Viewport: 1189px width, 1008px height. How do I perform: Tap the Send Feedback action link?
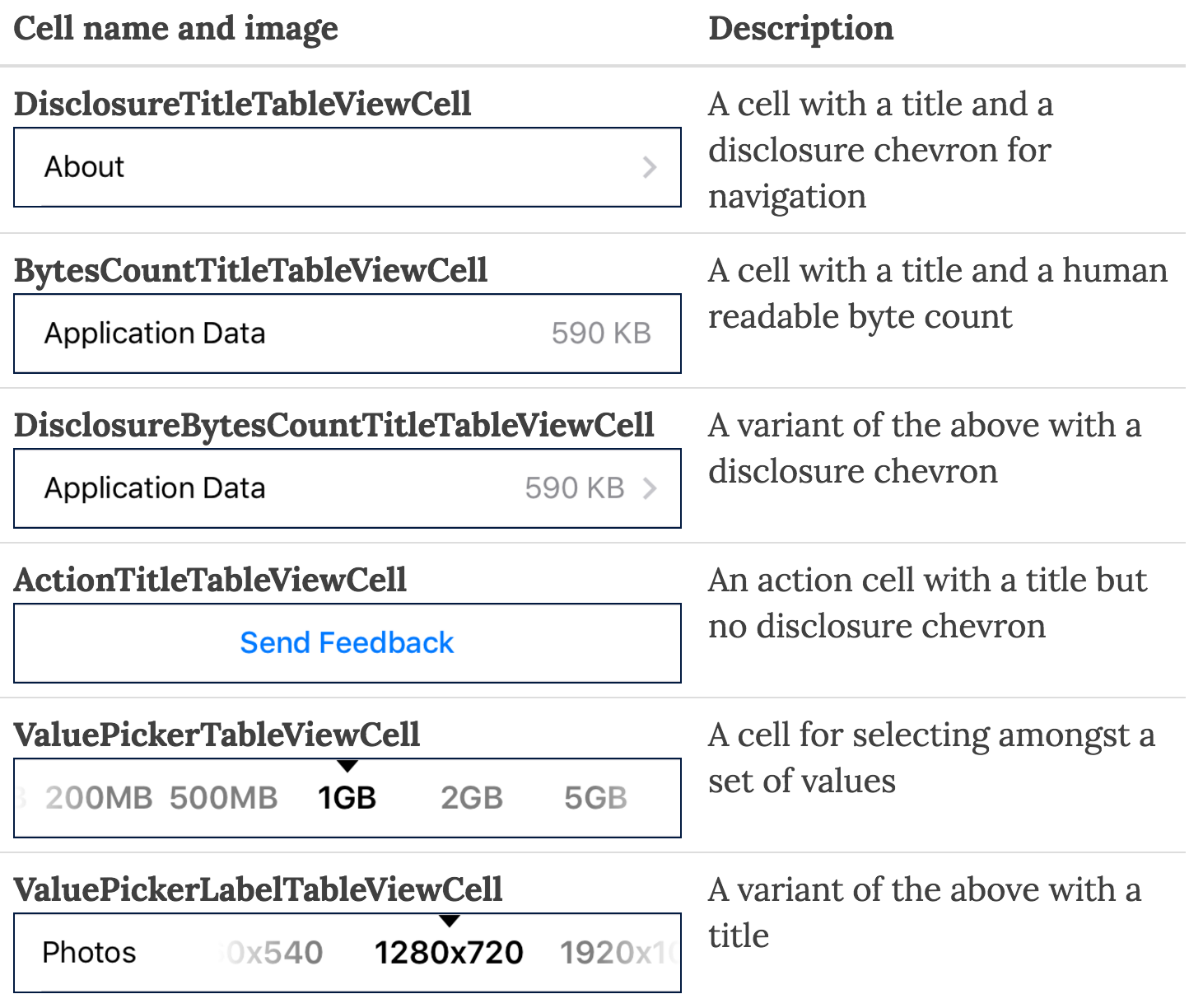[x=347, y=643]
